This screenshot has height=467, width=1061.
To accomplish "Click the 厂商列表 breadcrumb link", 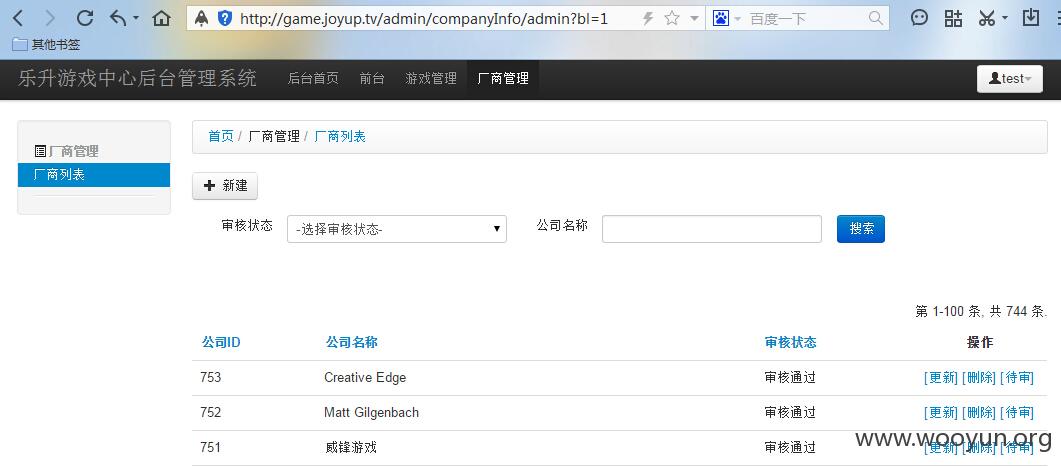I will coord(340,137).
